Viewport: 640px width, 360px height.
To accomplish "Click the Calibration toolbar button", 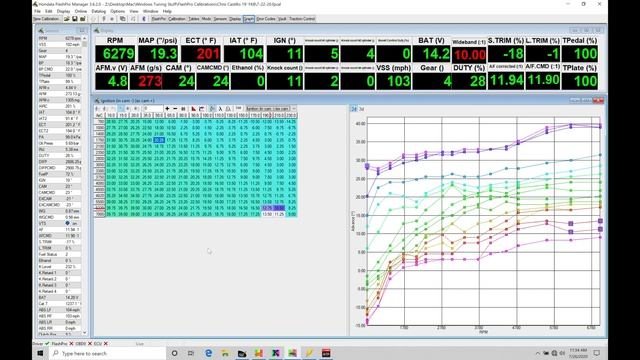I will click(177, 19).
